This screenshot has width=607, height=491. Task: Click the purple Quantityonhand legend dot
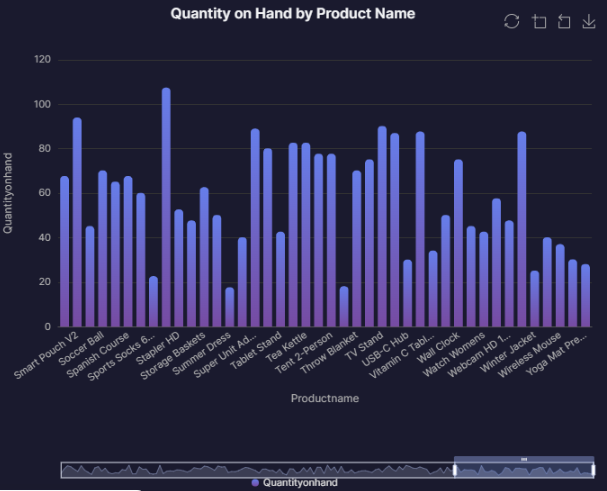[x=255, y=483]
